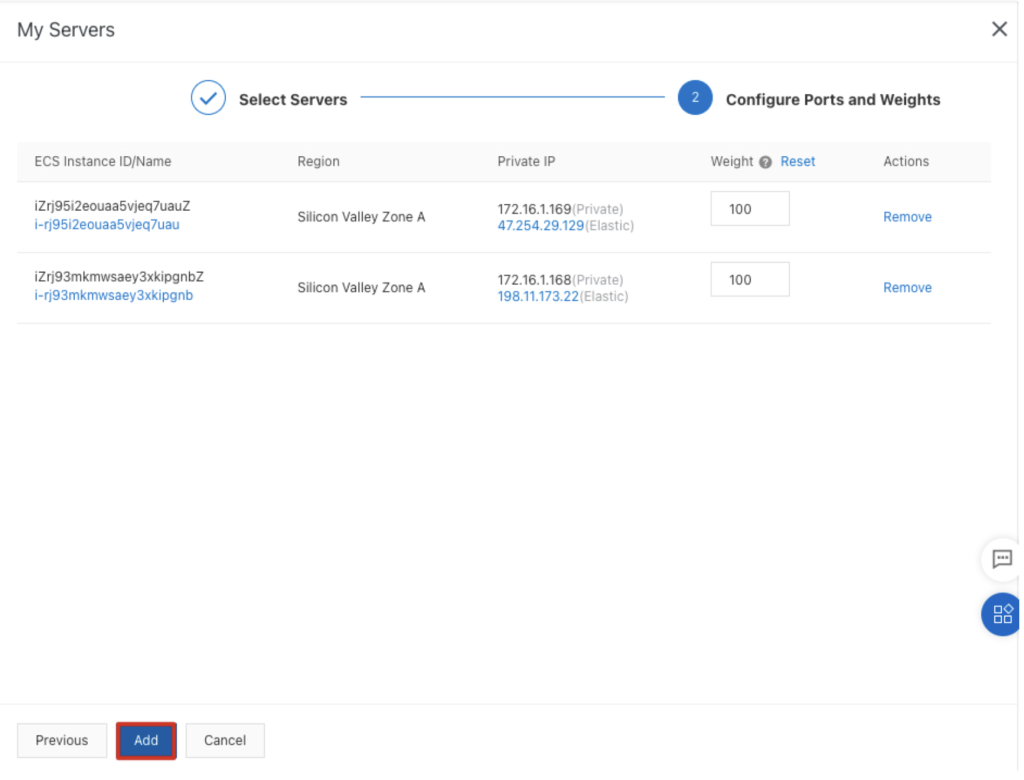Image resolution: width=1024 pixels, height=780 pixels.
Task: Click the Actions column header
Action: tap(906, 161)
